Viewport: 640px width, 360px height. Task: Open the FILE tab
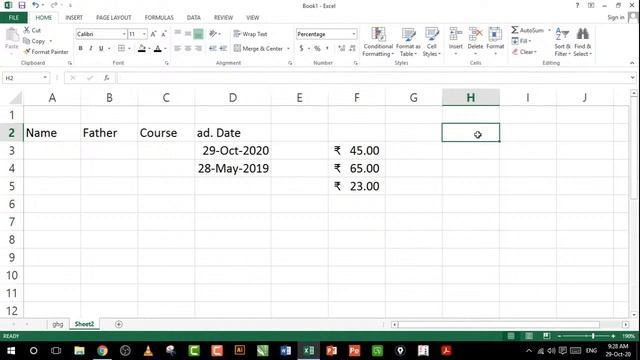click(x=13, y=18)
